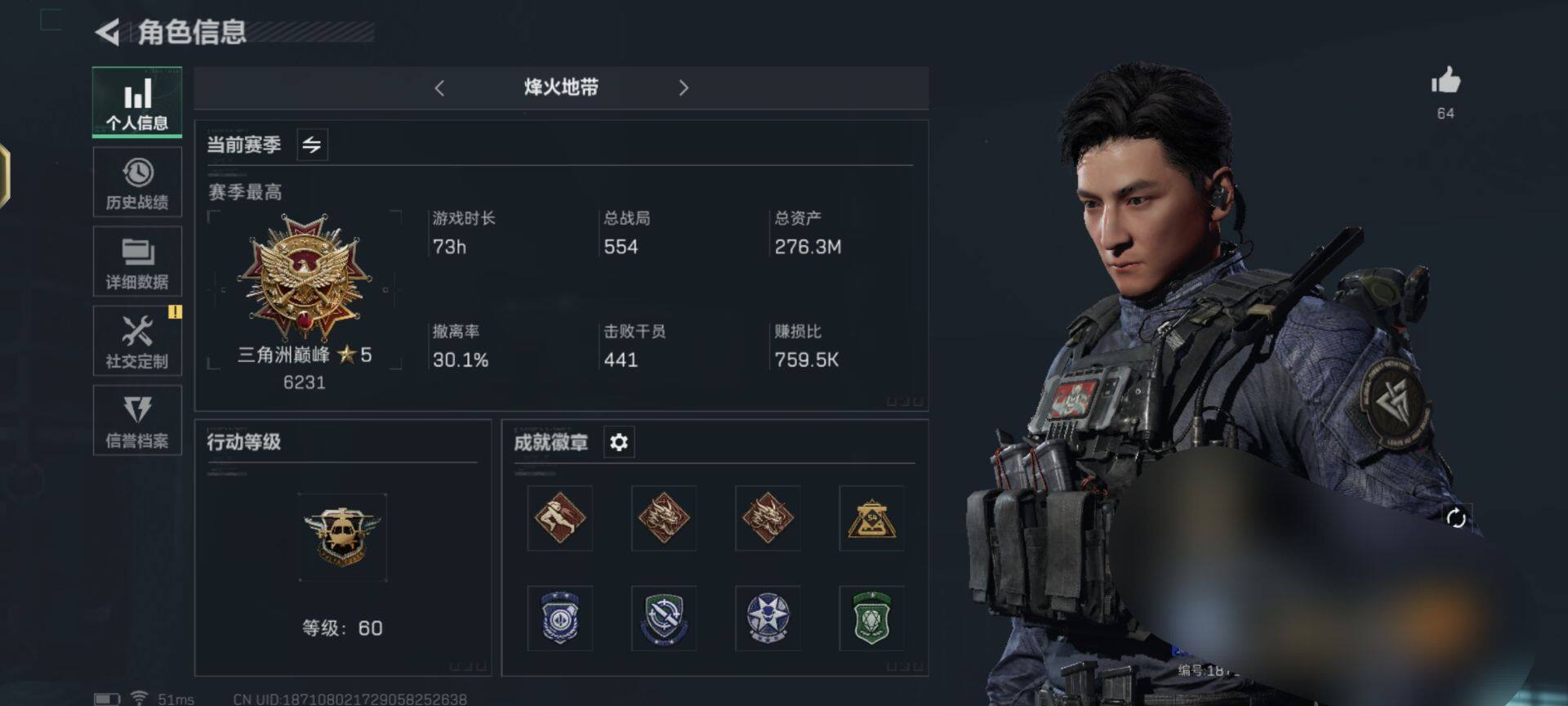The width and height of the screenshot is (1568, 706).
Task: Rotate character model with refresh icon
Action: pos(1456,518)
